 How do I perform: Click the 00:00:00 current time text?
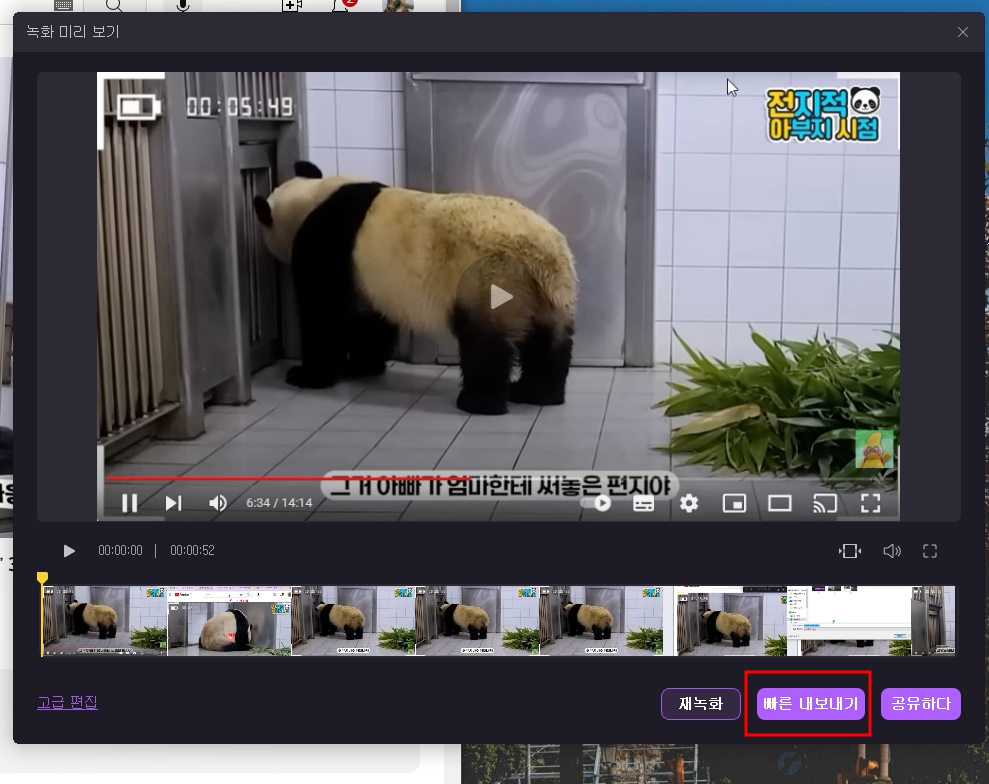click(120, 551)
